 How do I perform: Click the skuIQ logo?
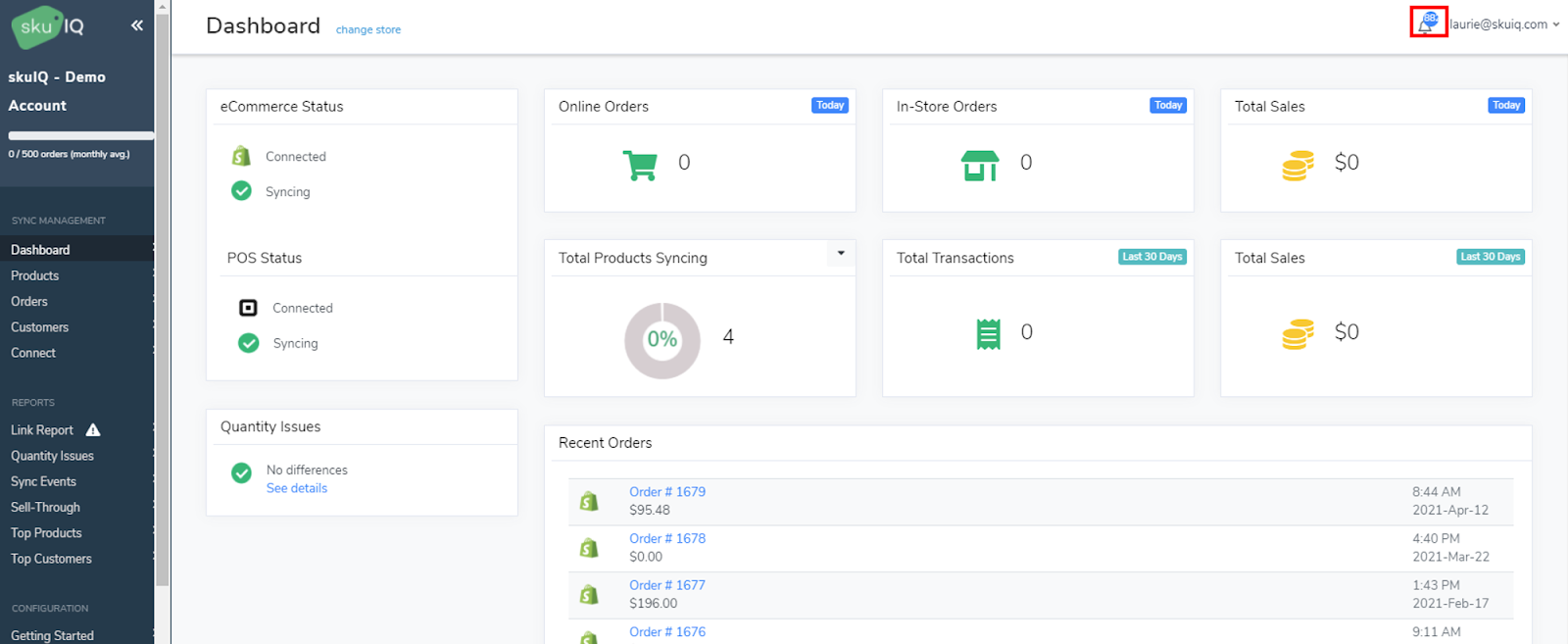pos(49,26)
